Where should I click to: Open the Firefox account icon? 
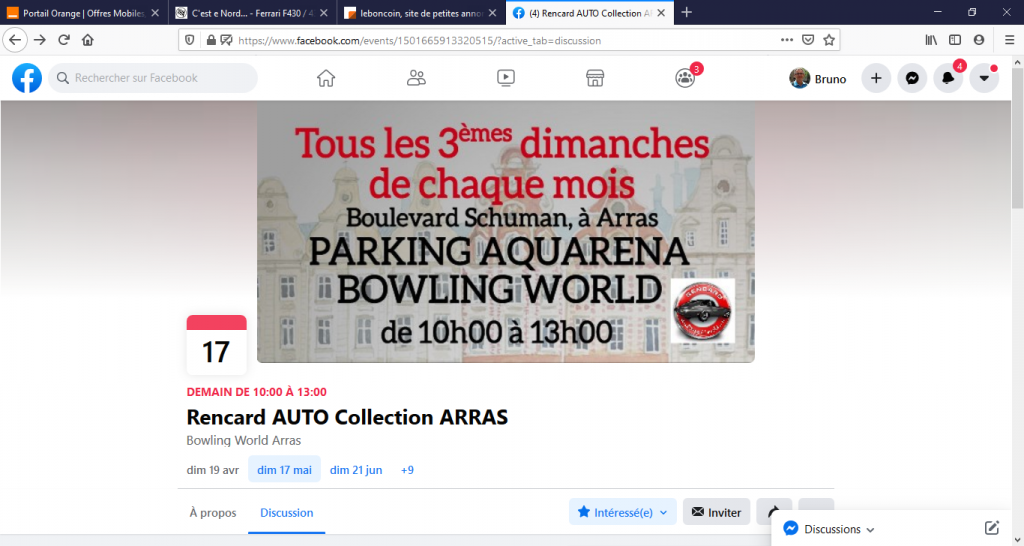click(x=978, y=40)
